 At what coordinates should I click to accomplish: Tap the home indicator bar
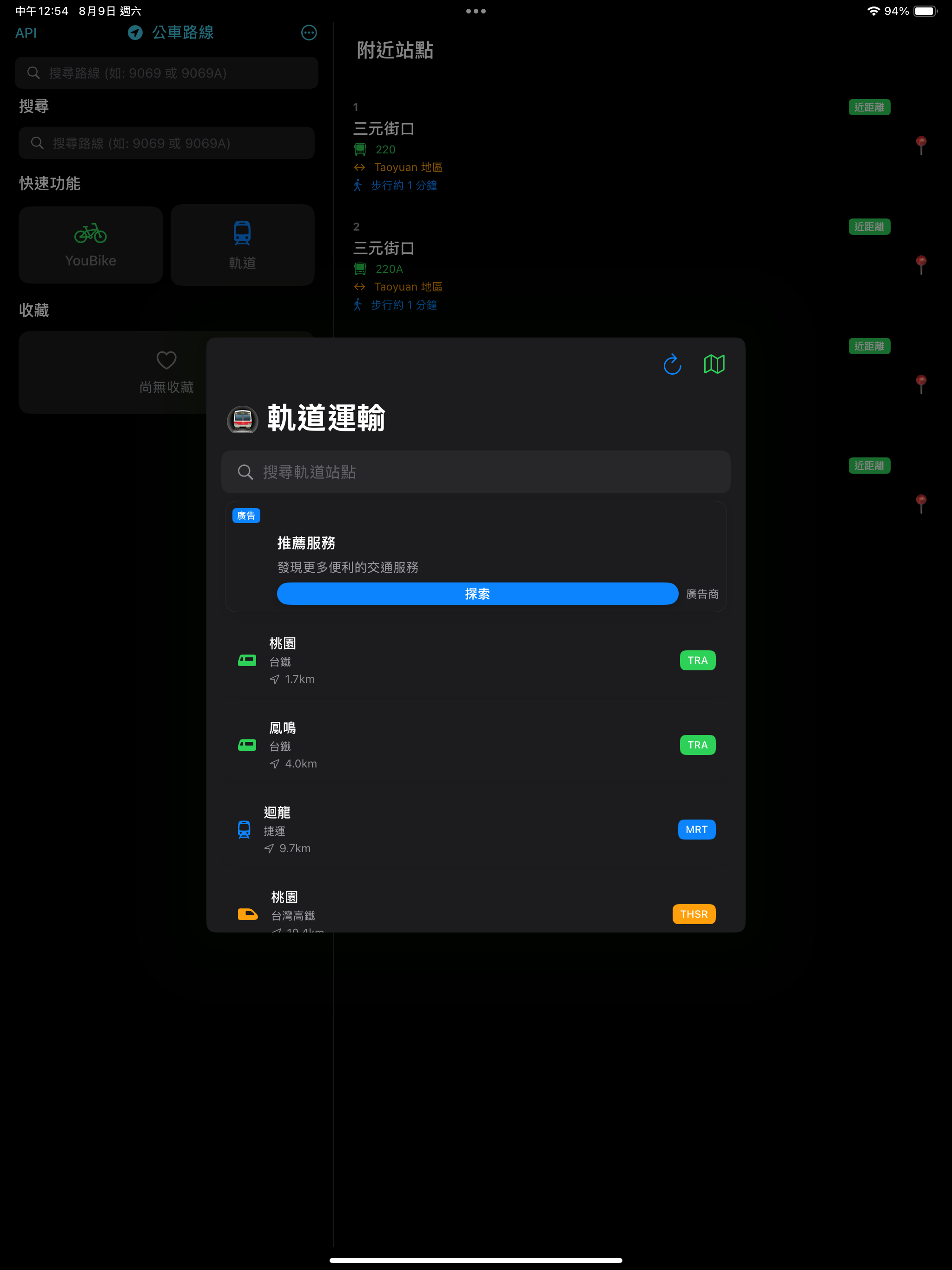coord(476,1260)
